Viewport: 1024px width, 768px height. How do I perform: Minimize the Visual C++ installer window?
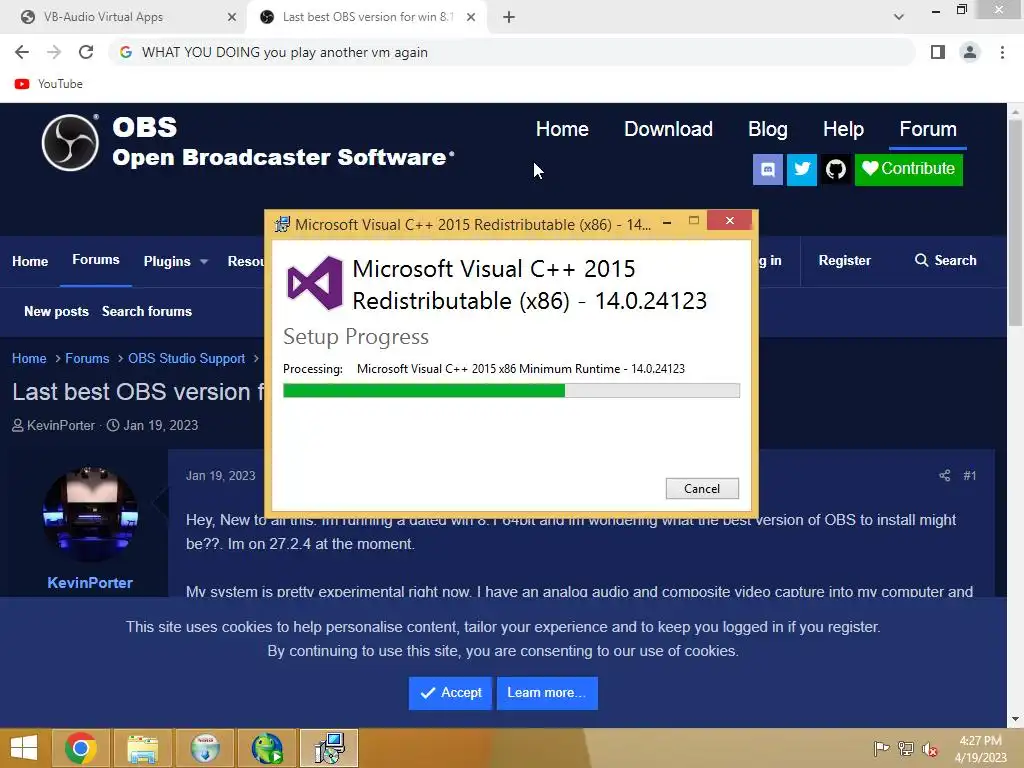[x=667, y=223]
